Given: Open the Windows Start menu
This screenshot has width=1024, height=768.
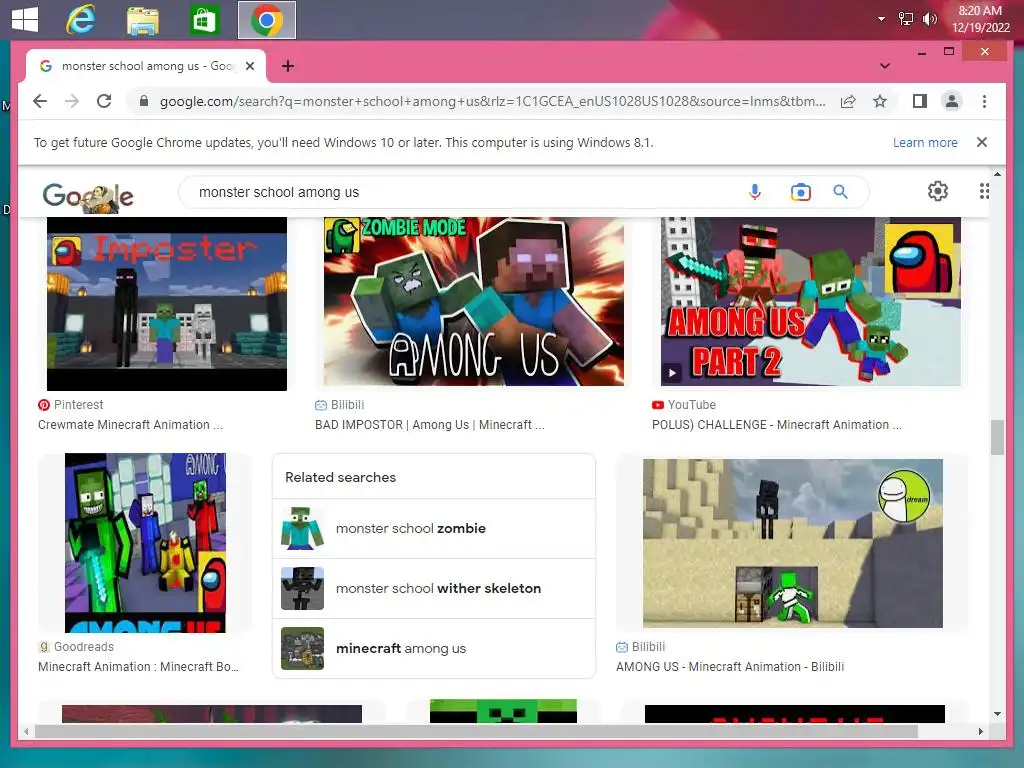Looking at the screenshot, I should (x=25, y=19).
